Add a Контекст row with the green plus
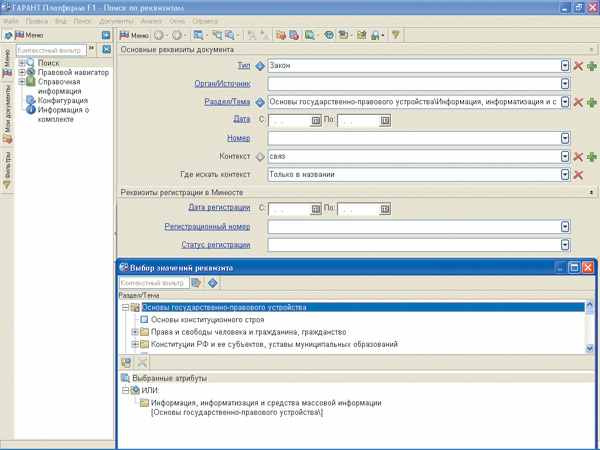 [x=592, y=157]
